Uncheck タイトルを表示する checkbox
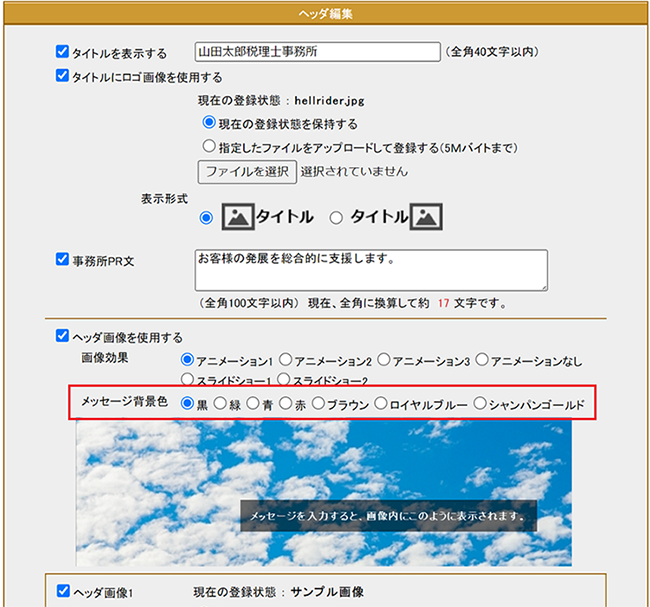The image size is (650, 607). pyautogui.click(x=62, y=52)
